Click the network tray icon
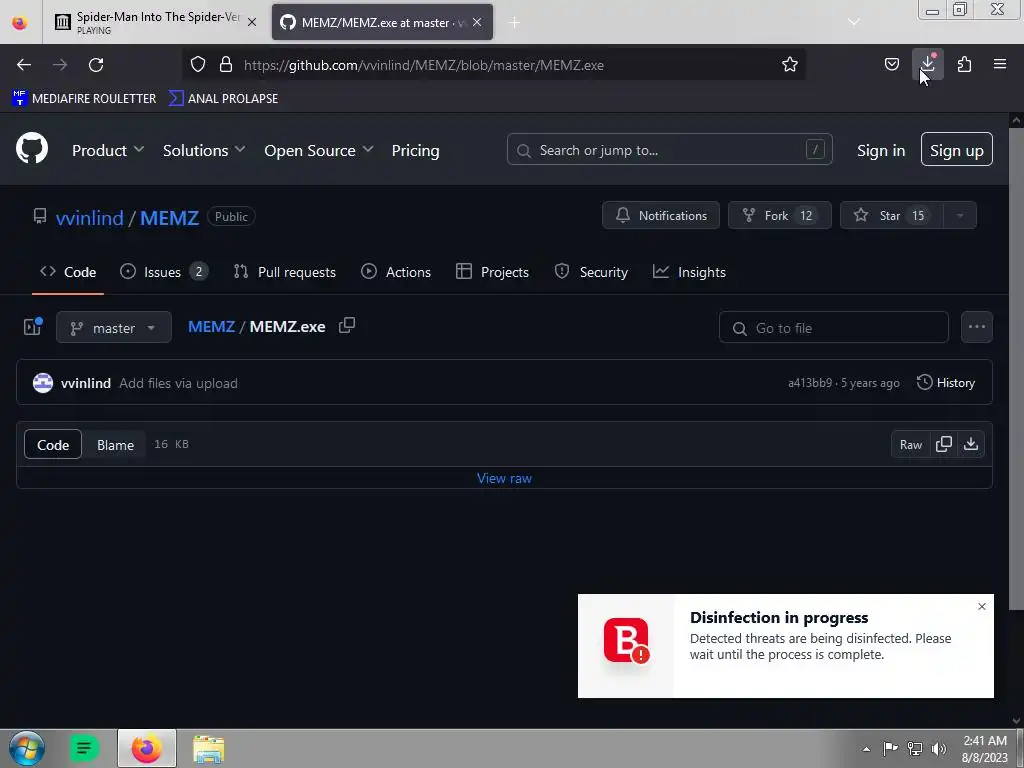The height and width of the screenshot is (768, 1024). point(915,749)
